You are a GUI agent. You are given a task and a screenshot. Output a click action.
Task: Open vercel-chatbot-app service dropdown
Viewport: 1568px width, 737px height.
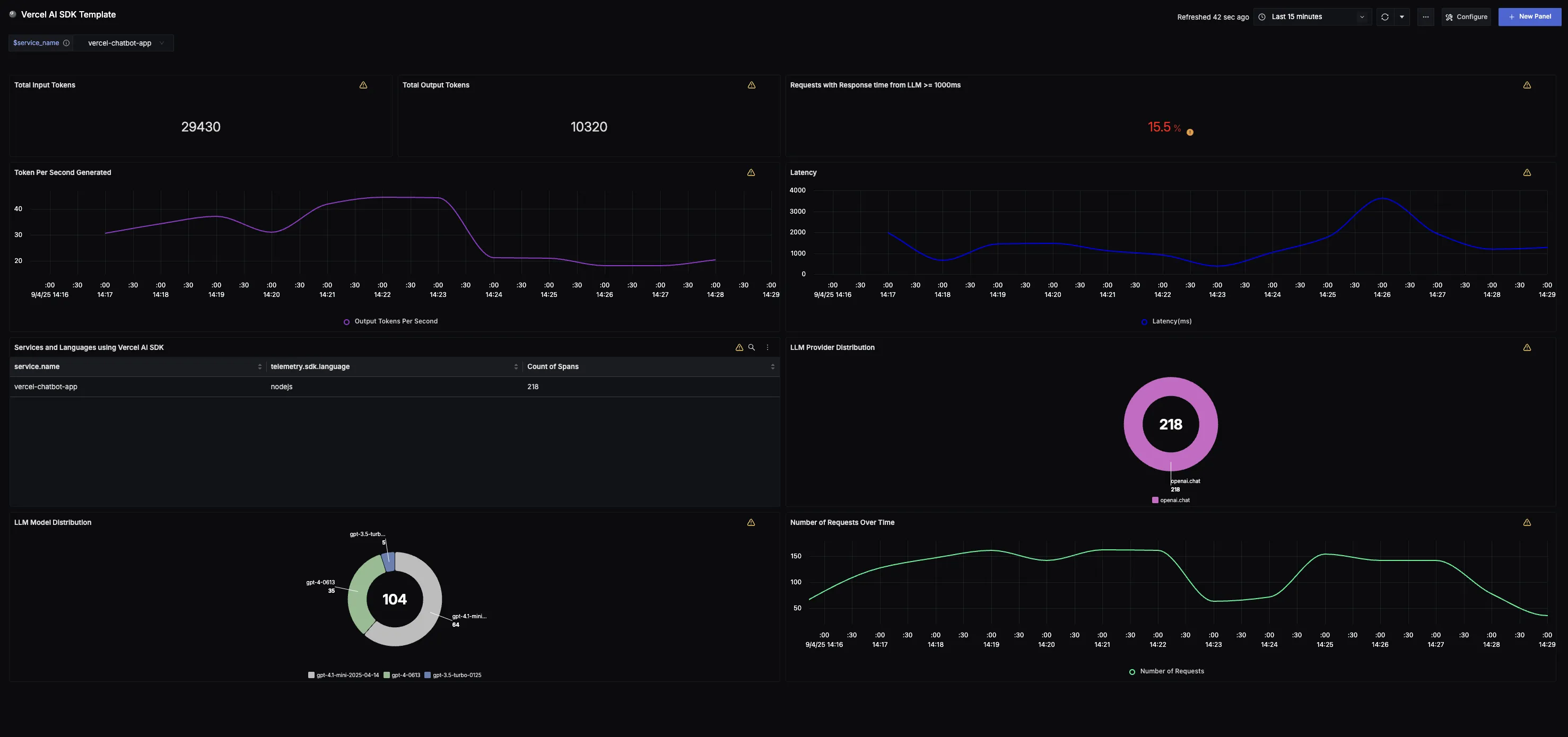(x=124, y=43)
